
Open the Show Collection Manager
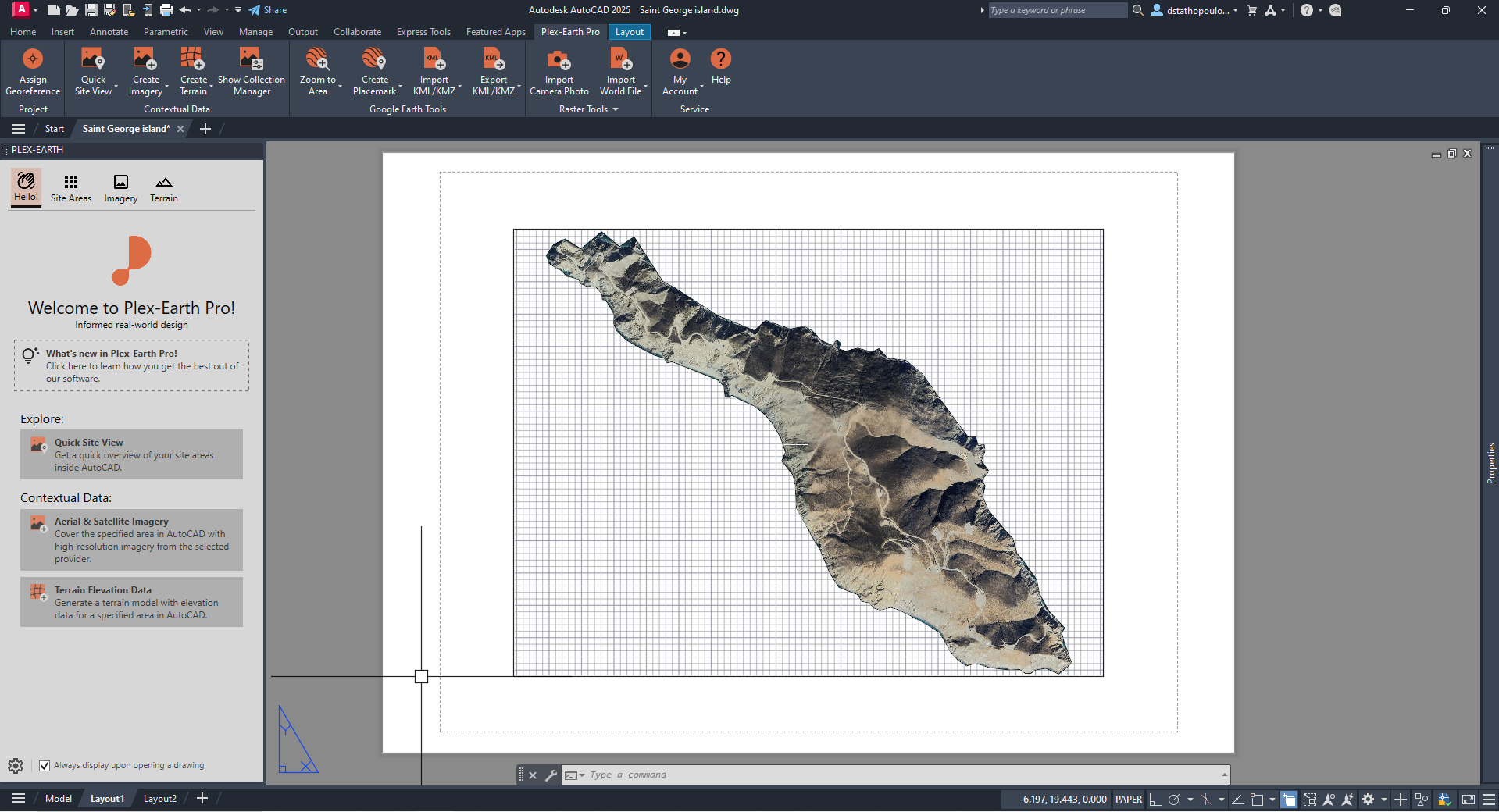point(252,71)
